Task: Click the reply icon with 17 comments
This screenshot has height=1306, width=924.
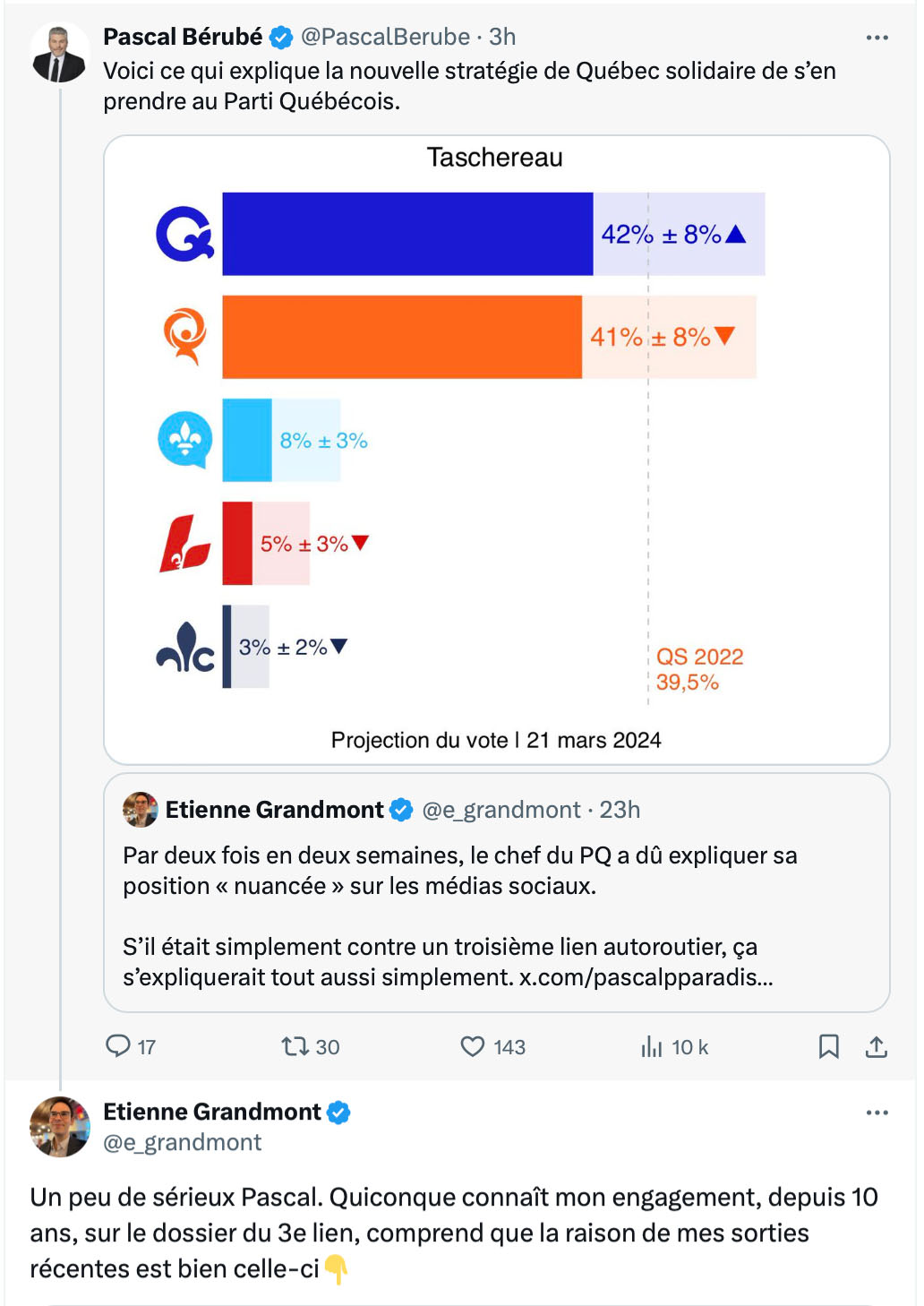Action: click(118, 1046)
